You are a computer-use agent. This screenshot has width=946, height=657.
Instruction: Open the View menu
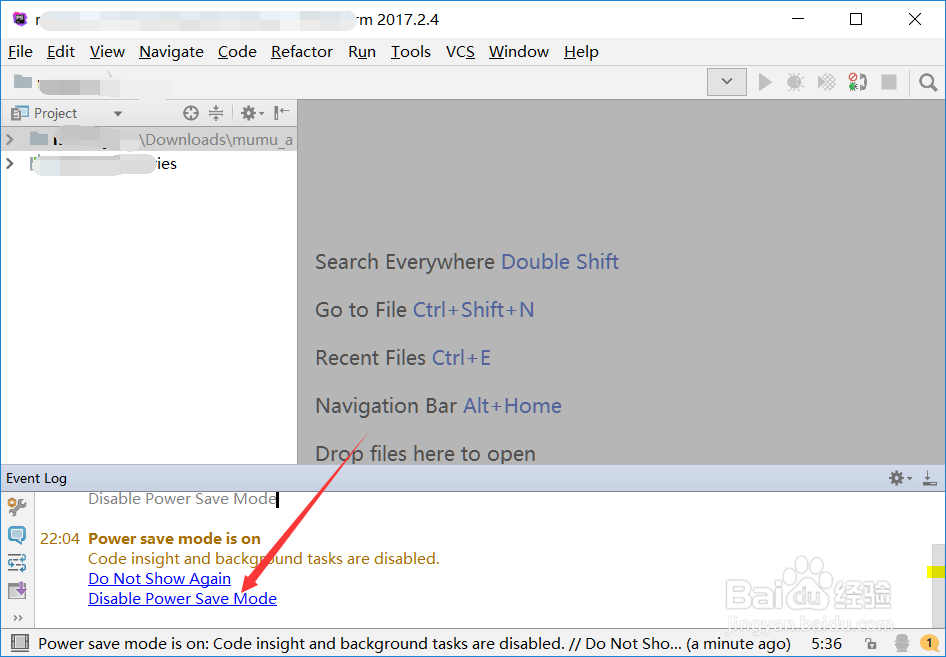coord(107,52)
